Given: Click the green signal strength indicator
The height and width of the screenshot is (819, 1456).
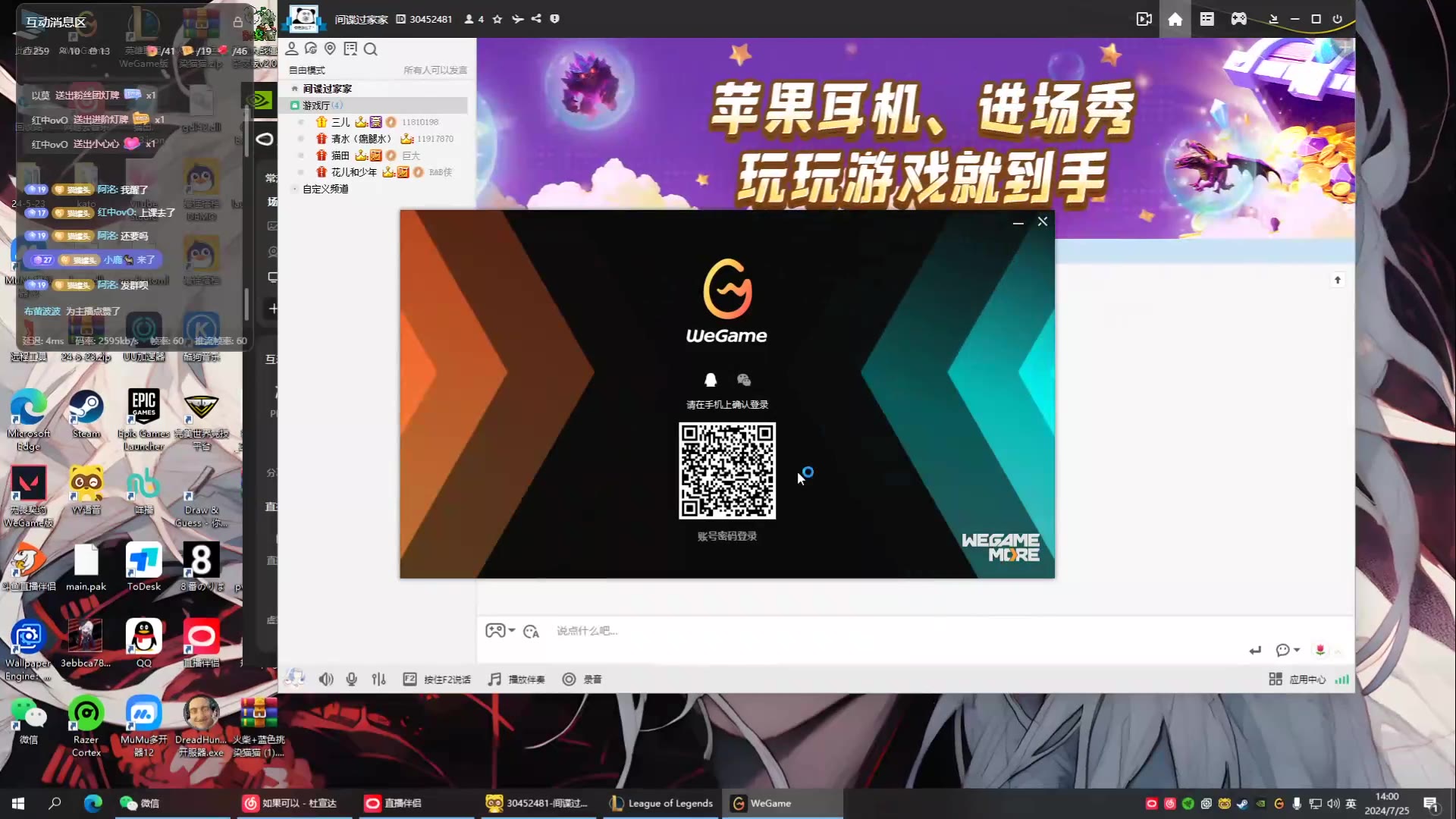Looking at the screenshot, I should pos(1342,679).
